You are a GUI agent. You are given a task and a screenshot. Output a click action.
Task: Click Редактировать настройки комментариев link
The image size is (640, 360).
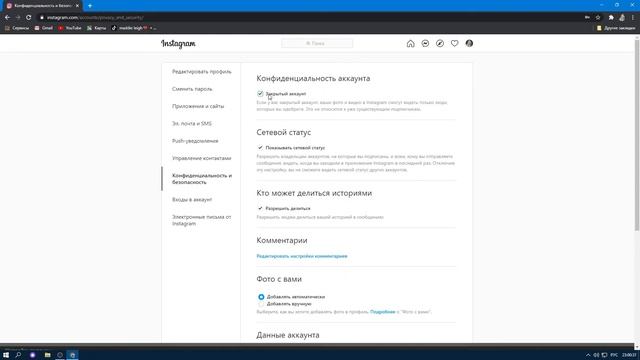coord(302,256)
